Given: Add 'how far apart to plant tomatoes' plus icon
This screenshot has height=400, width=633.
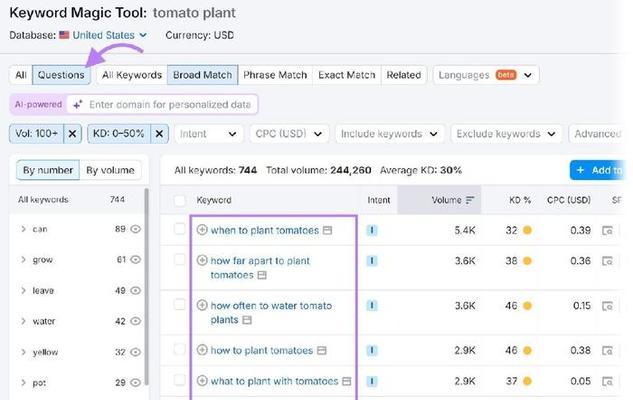Looking at the screenshot, I should click(202, 260).
